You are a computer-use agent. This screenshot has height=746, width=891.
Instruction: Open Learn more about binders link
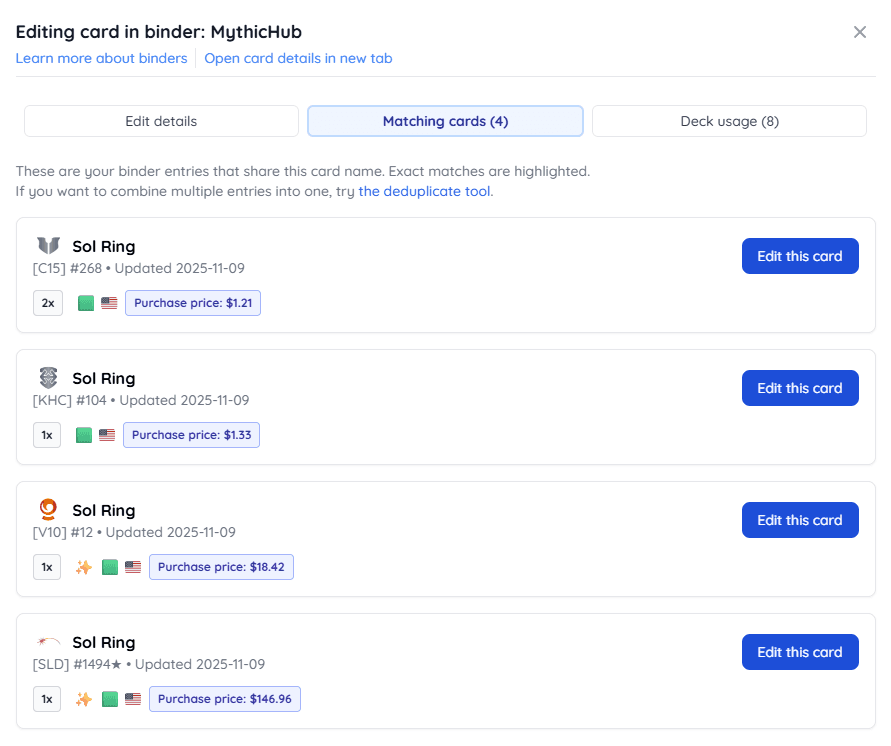(101, 58)
